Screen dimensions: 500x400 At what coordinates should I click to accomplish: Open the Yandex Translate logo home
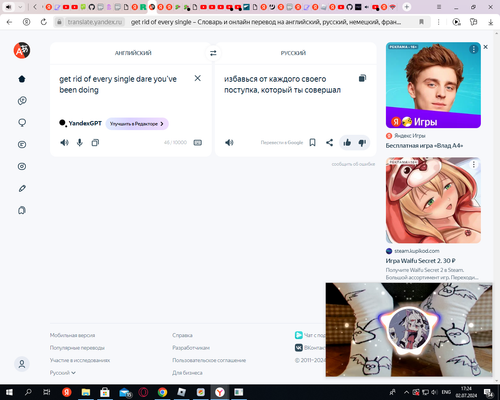click(22, 50)
